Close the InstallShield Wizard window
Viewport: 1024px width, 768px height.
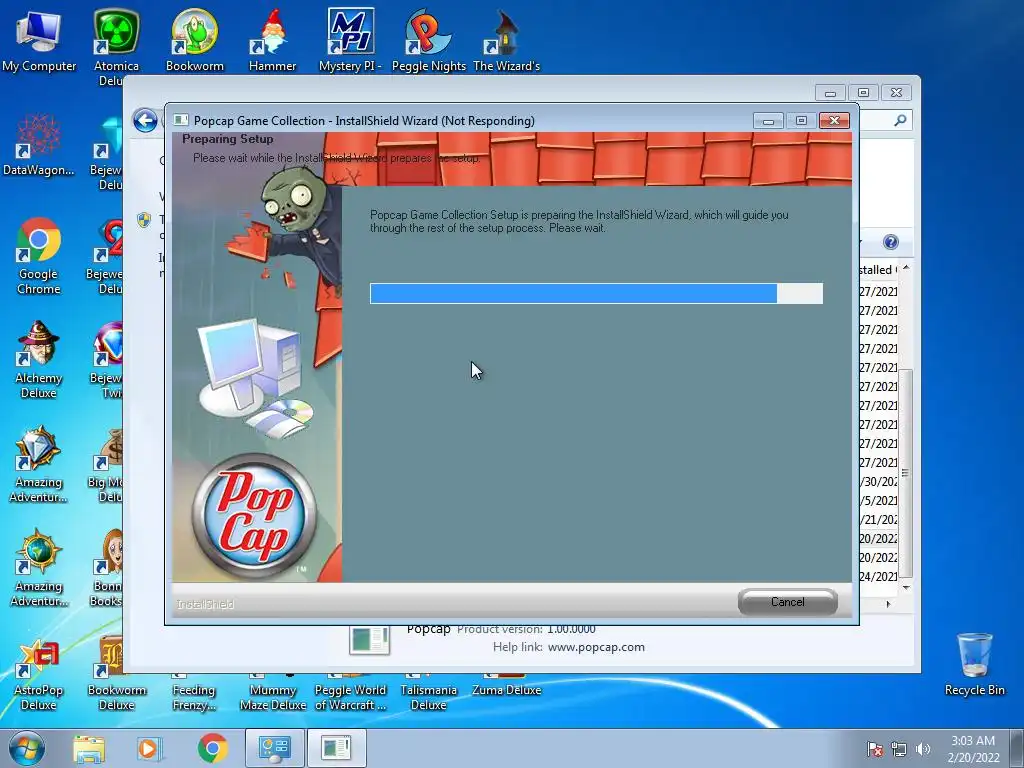(835, 121)
